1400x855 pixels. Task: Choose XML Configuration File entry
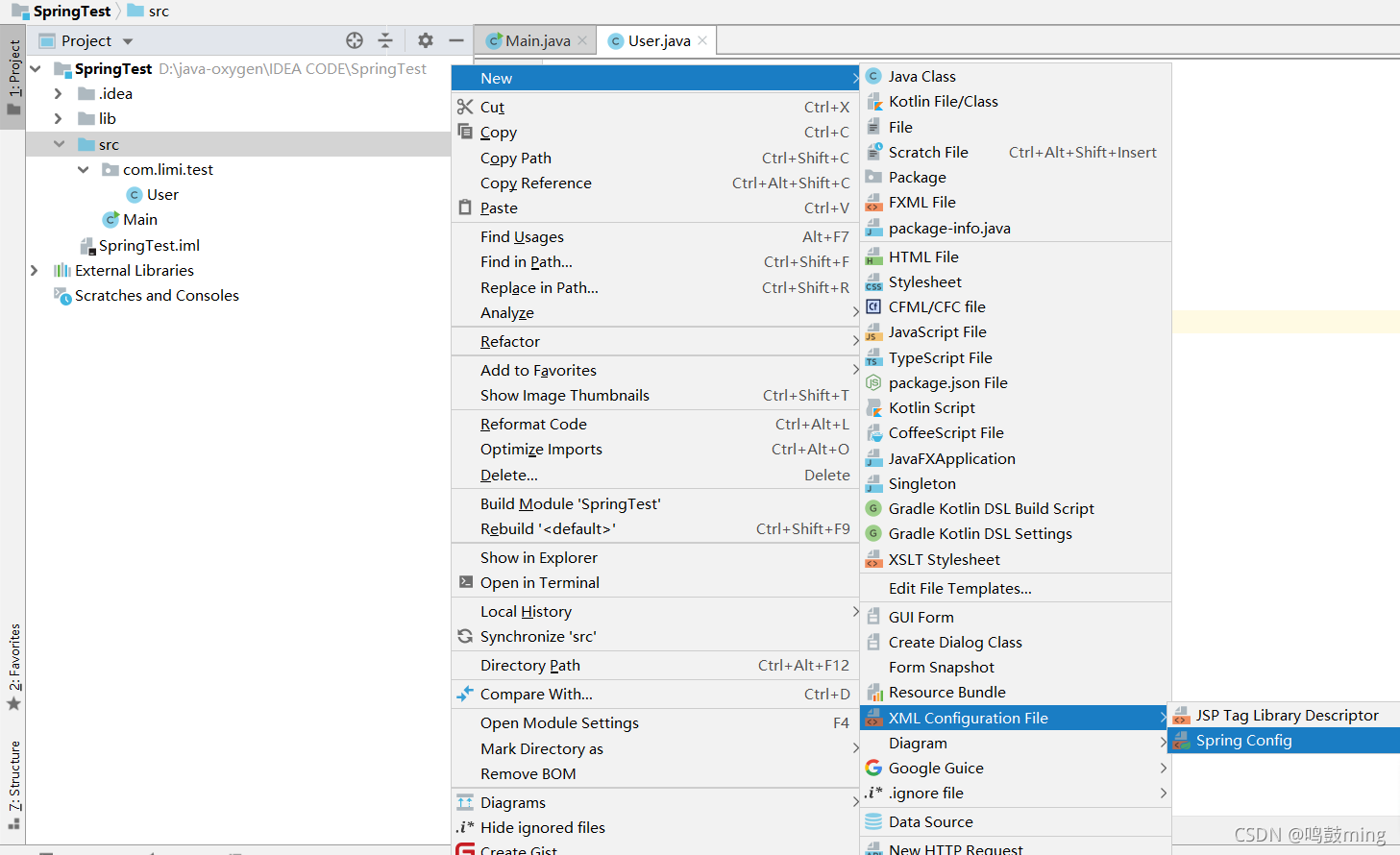(1016, 718)
